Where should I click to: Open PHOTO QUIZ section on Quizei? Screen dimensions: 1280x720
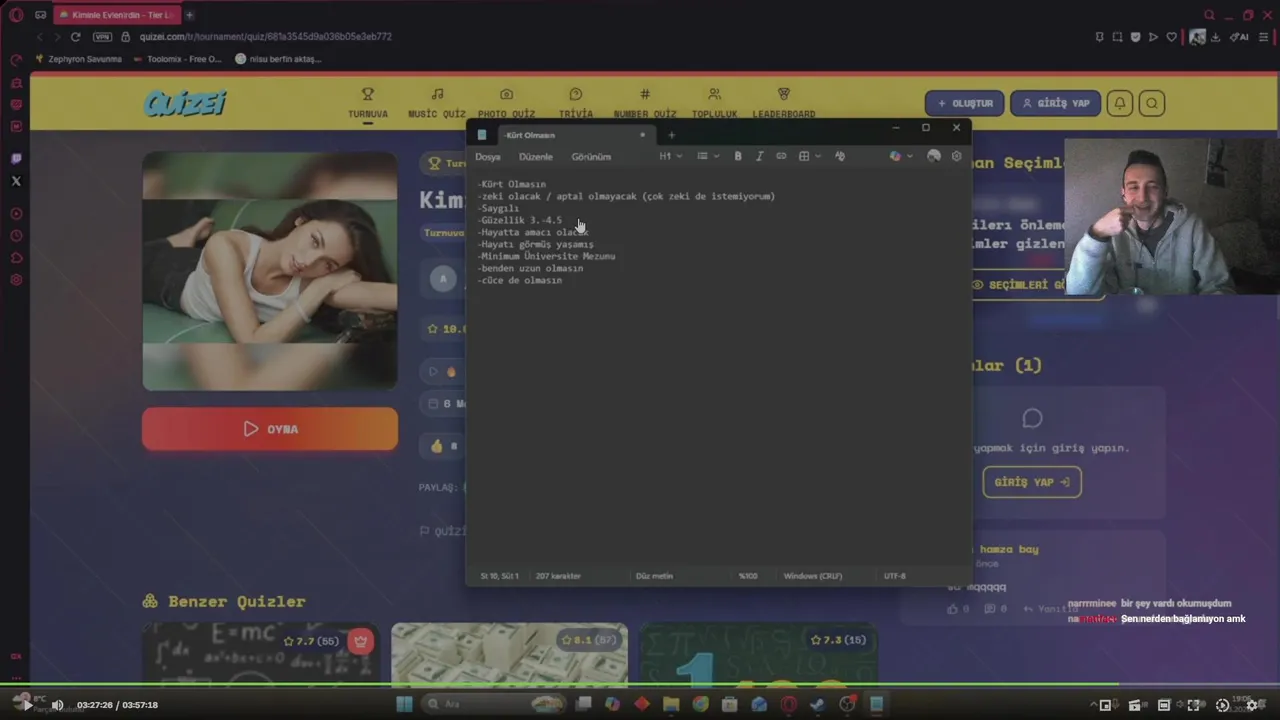tap(506, 103)
